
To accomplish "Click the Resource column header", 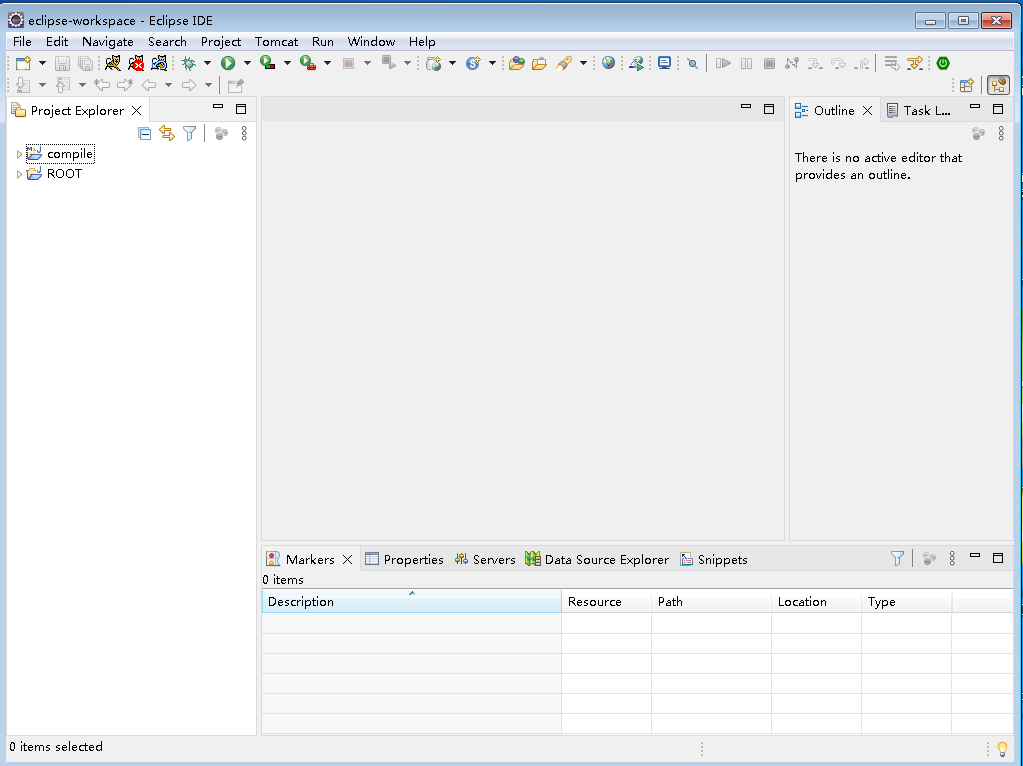I will tap(606, 602).
